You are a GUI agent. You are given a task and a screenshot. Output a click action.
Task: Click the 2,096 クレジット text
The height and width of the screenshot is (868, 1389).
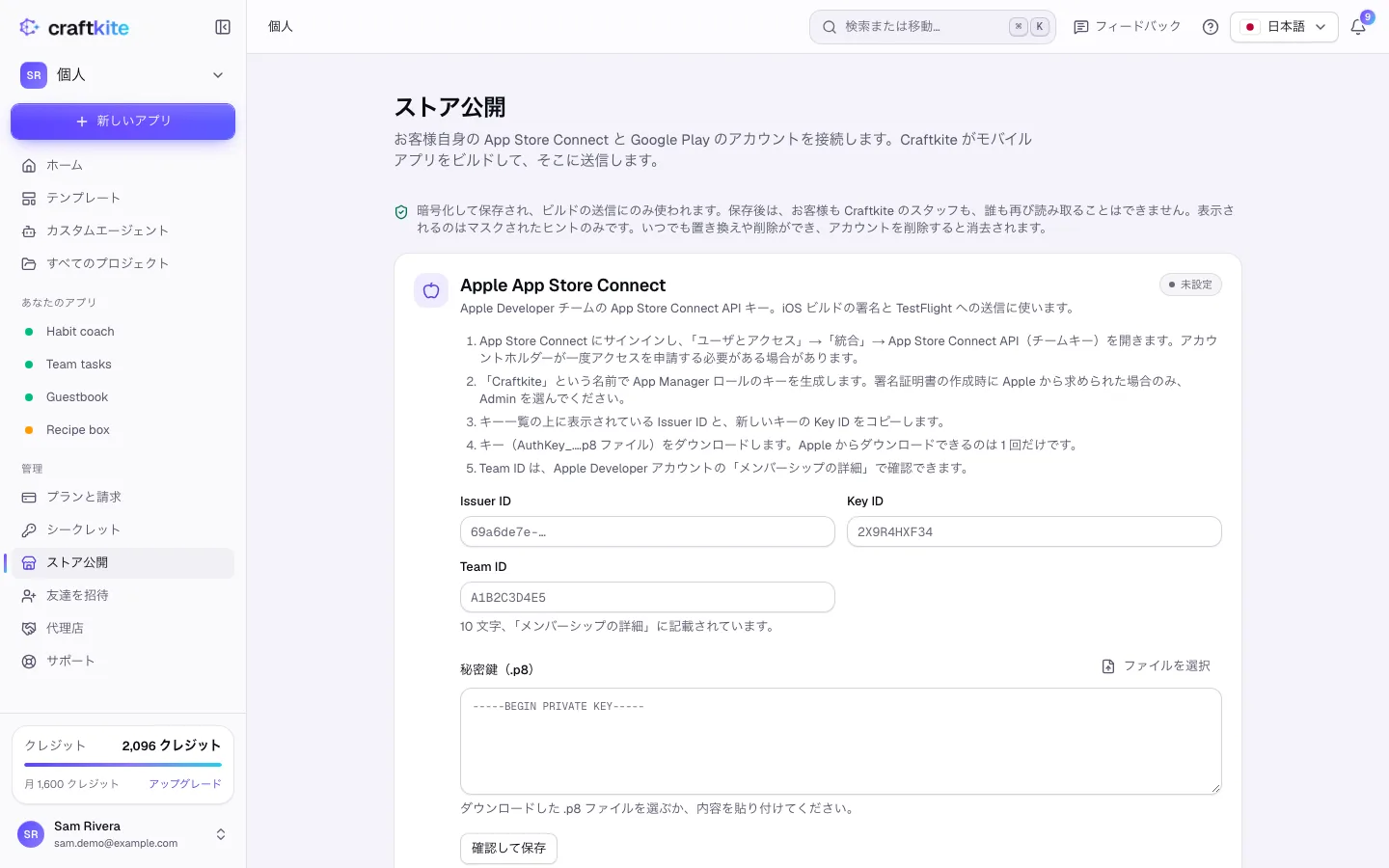pos(172,746)
